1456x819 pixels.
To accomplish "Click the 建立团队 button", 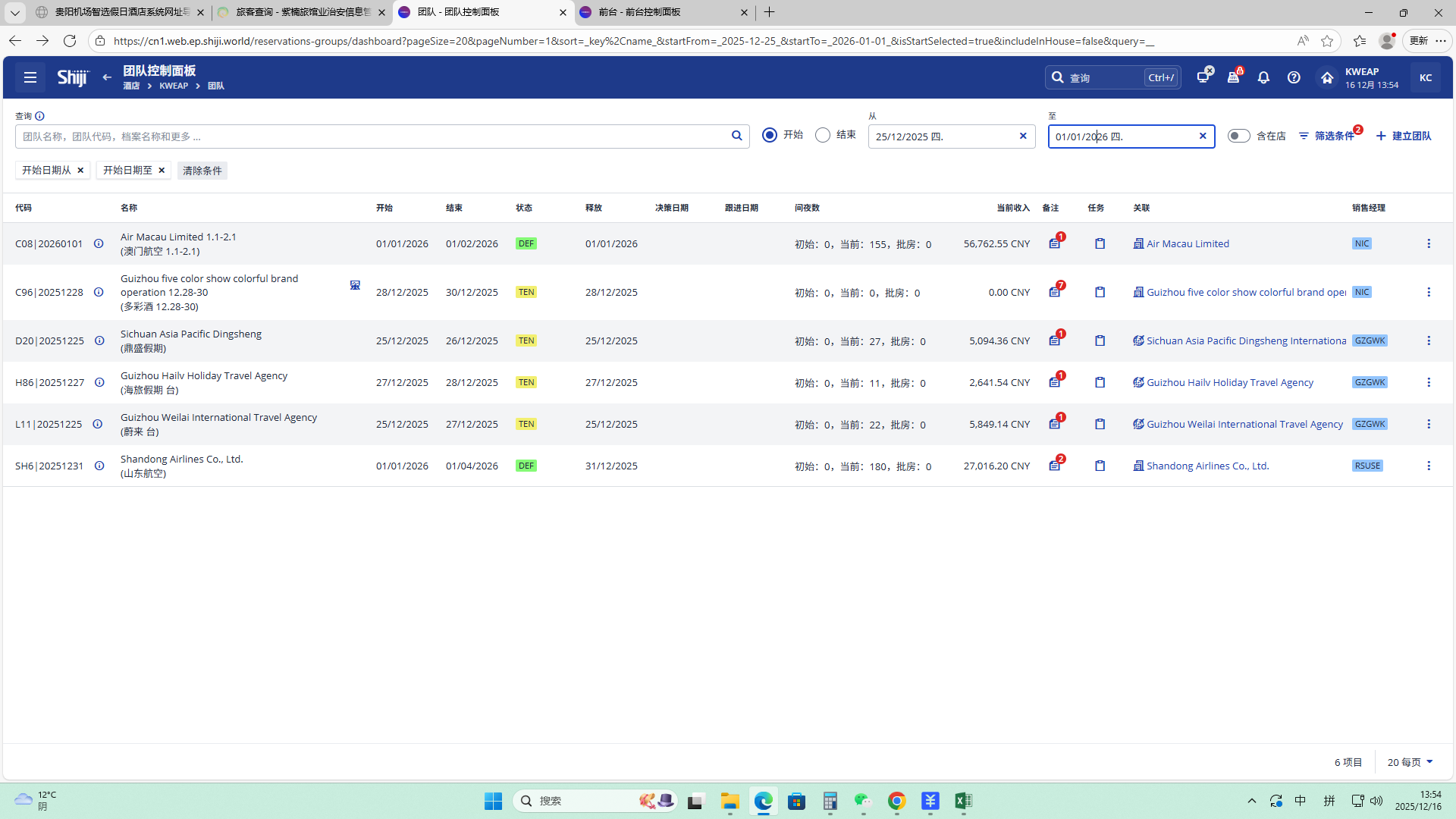I will click(x=1404, y=136).
